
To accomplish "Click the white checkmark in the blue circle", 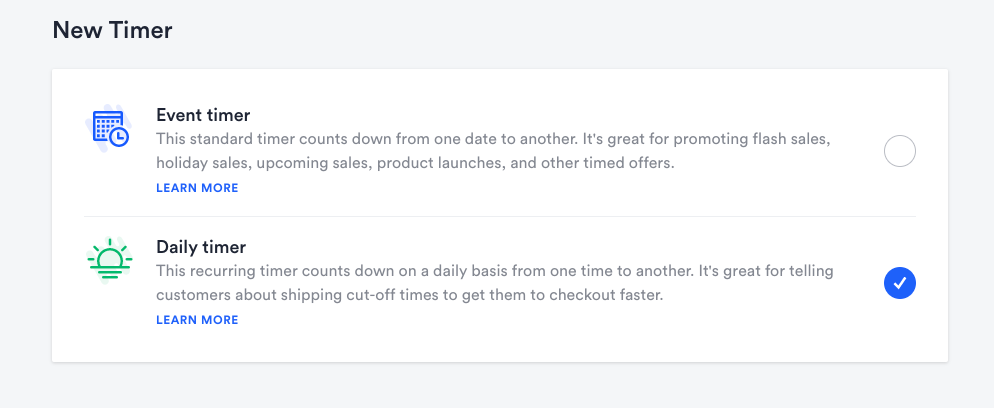I will click(x=900, y=284).
